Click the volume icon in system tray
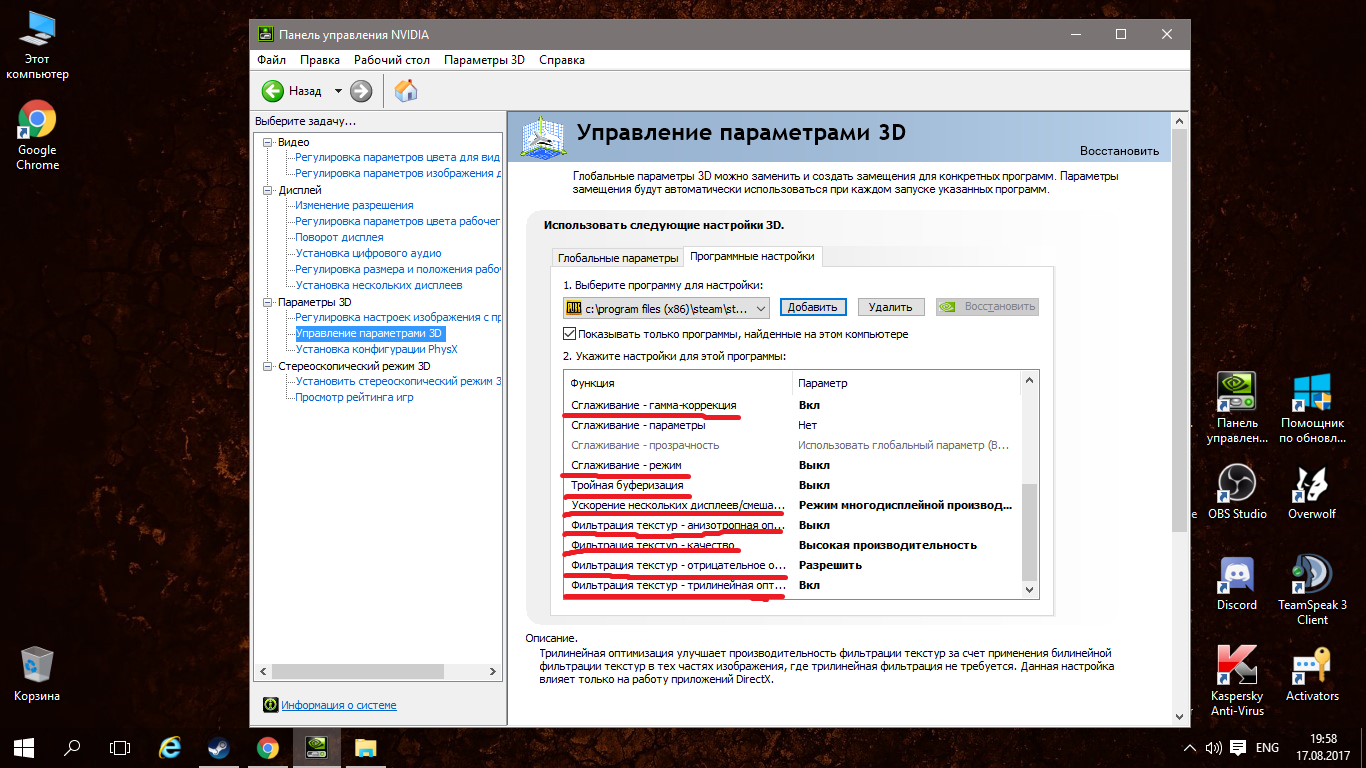Image resolution: width=1366 pixels, height=768 pixels. [x=1214, y=747]
